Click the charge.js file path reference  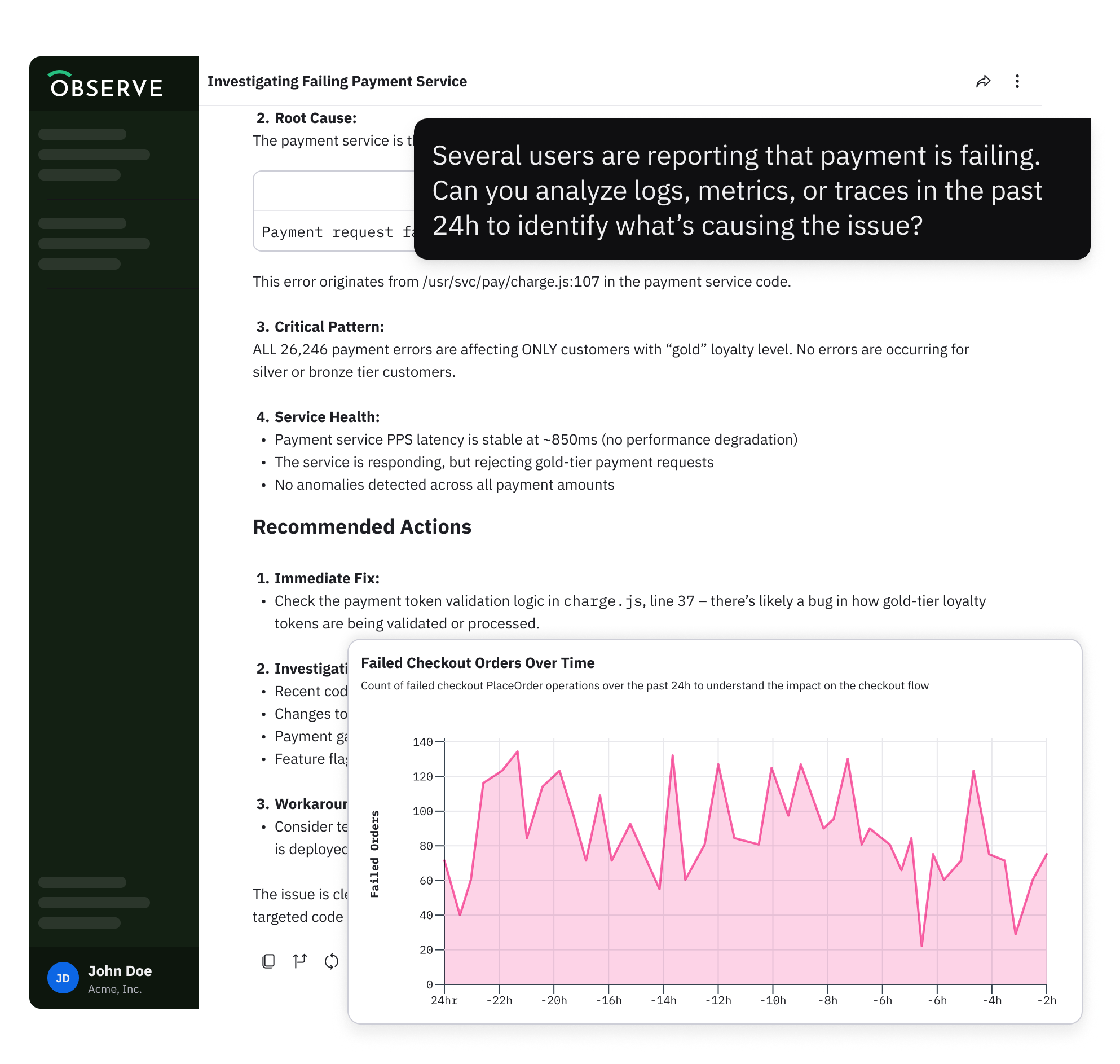click(x=509, y=282)
